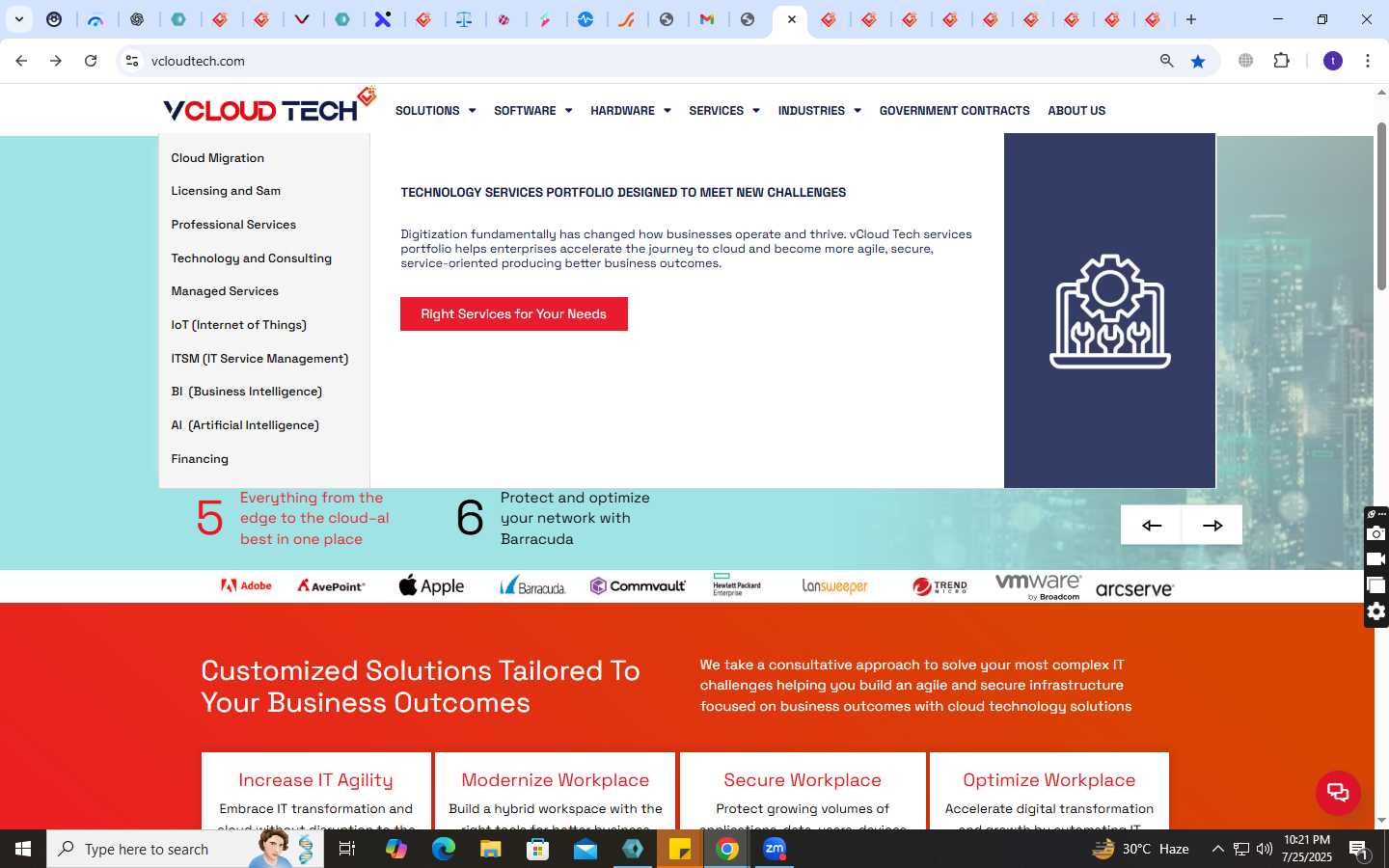Click the VMware by Broadcom logo
The height and width of the screenshot is (868, 1389).
pos(1038,586)
